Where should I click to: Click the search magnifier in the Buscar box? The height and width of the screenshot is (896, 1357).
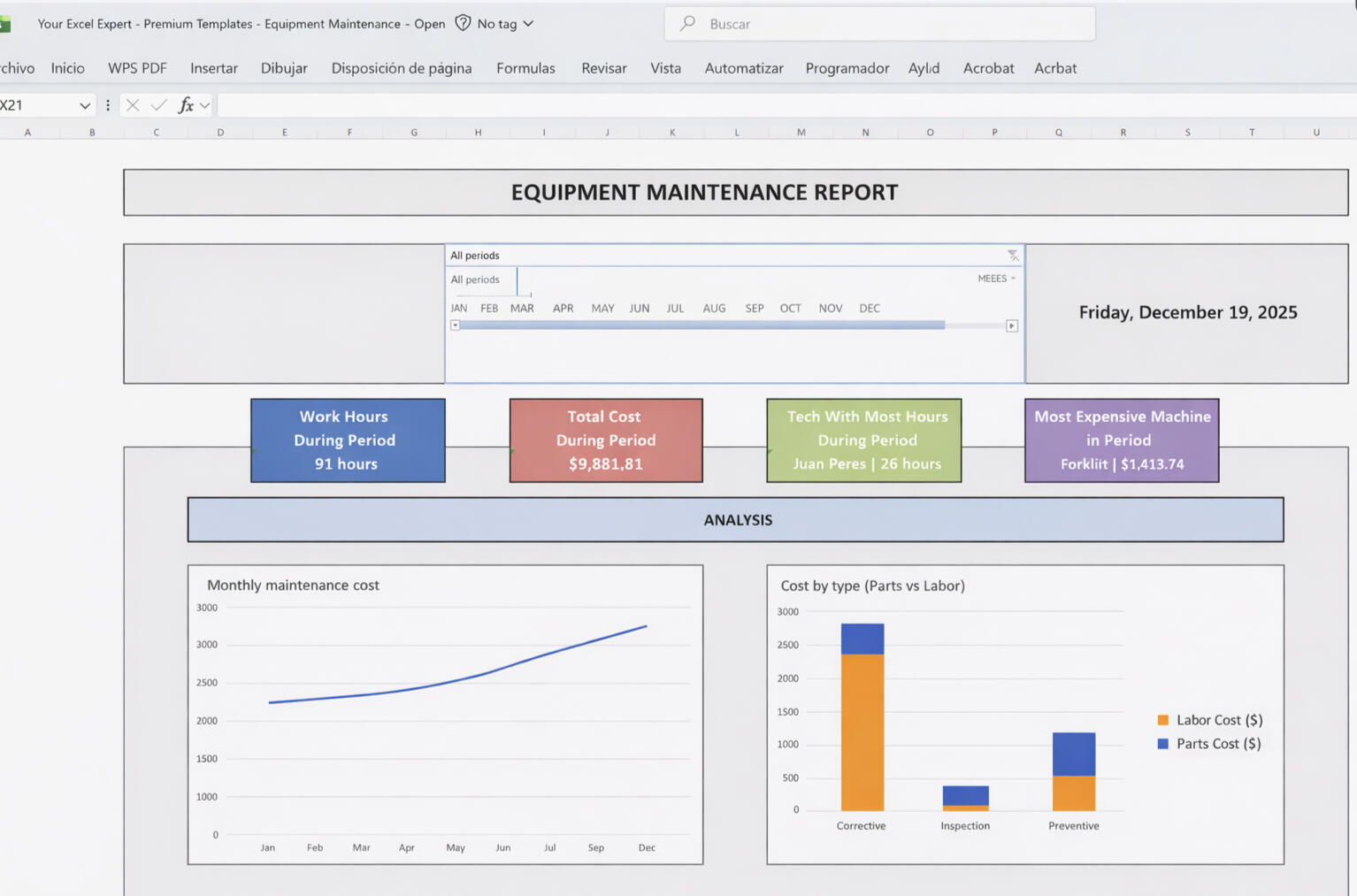[x=687, y=23]
